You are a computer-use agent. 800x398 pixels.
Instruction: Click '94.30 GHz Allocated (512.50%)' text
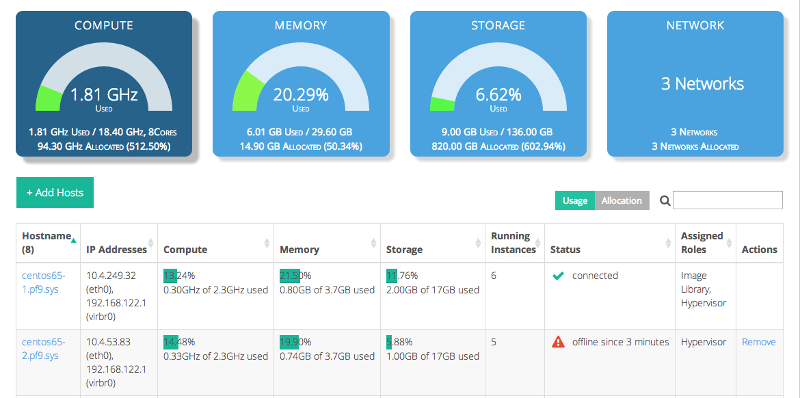(104, 146)
